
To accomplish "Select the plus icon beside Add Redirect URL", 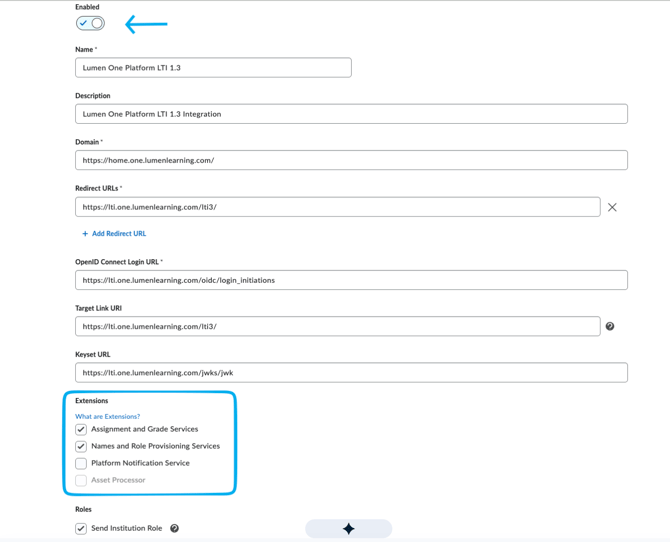I will click(85, 233).
